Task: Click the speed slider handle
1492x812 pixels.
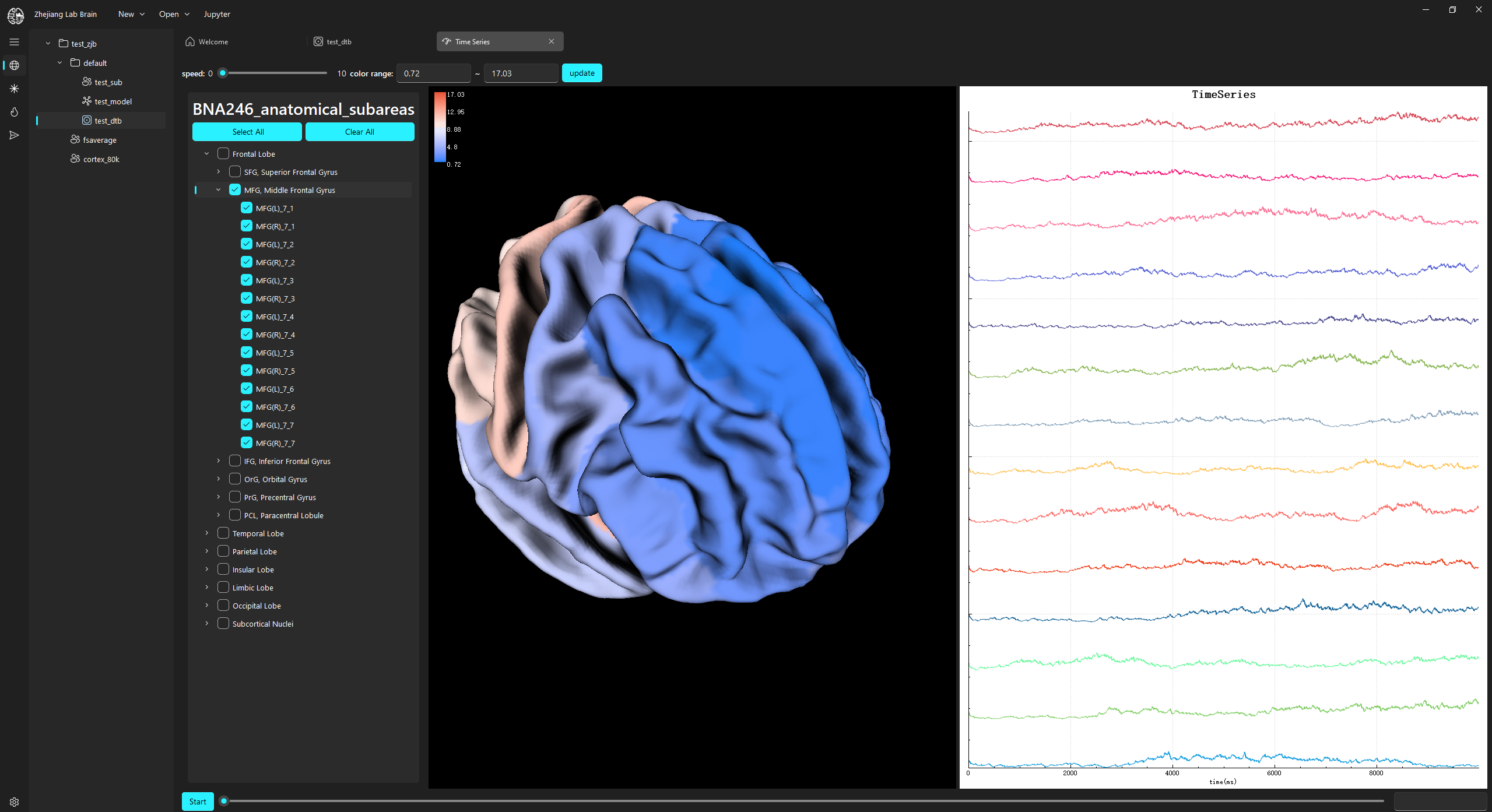Action: click(223, 73)
